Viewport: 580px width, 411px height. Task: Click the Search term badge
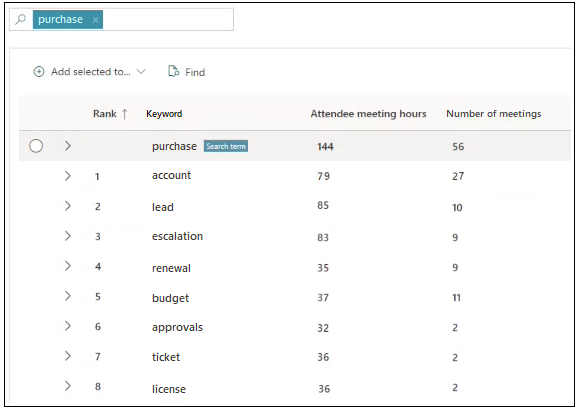[x=226, y=146]
